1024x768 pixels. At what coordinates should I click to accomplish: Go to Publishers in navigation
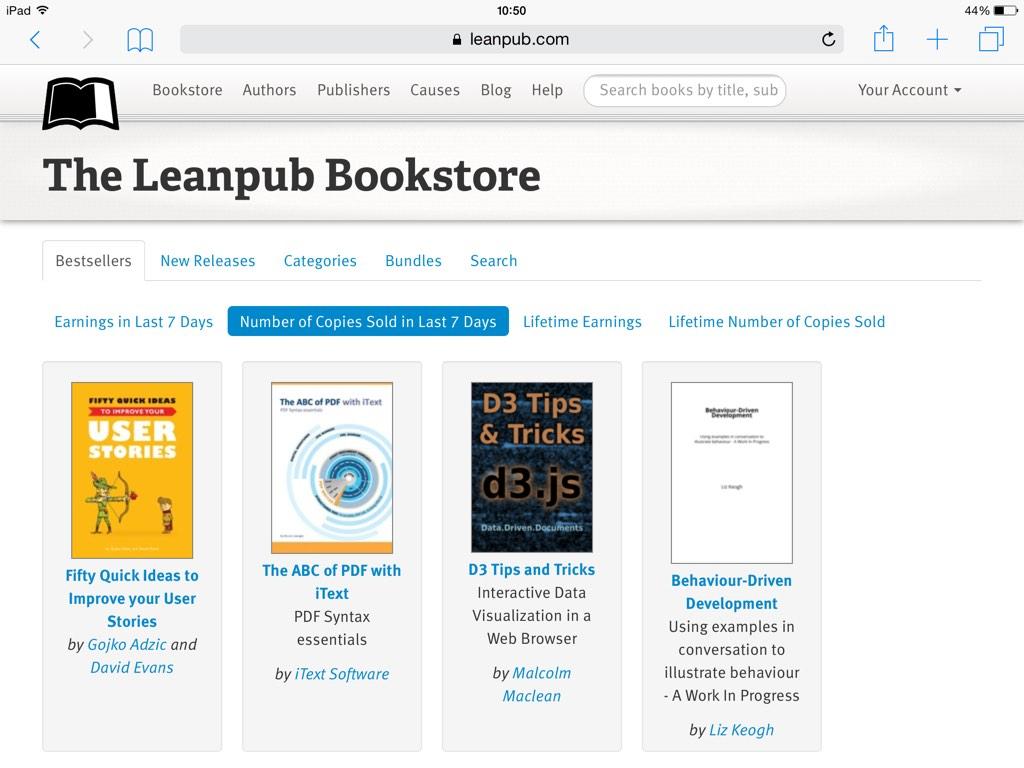pyautogui.click(x=353, y=90)
